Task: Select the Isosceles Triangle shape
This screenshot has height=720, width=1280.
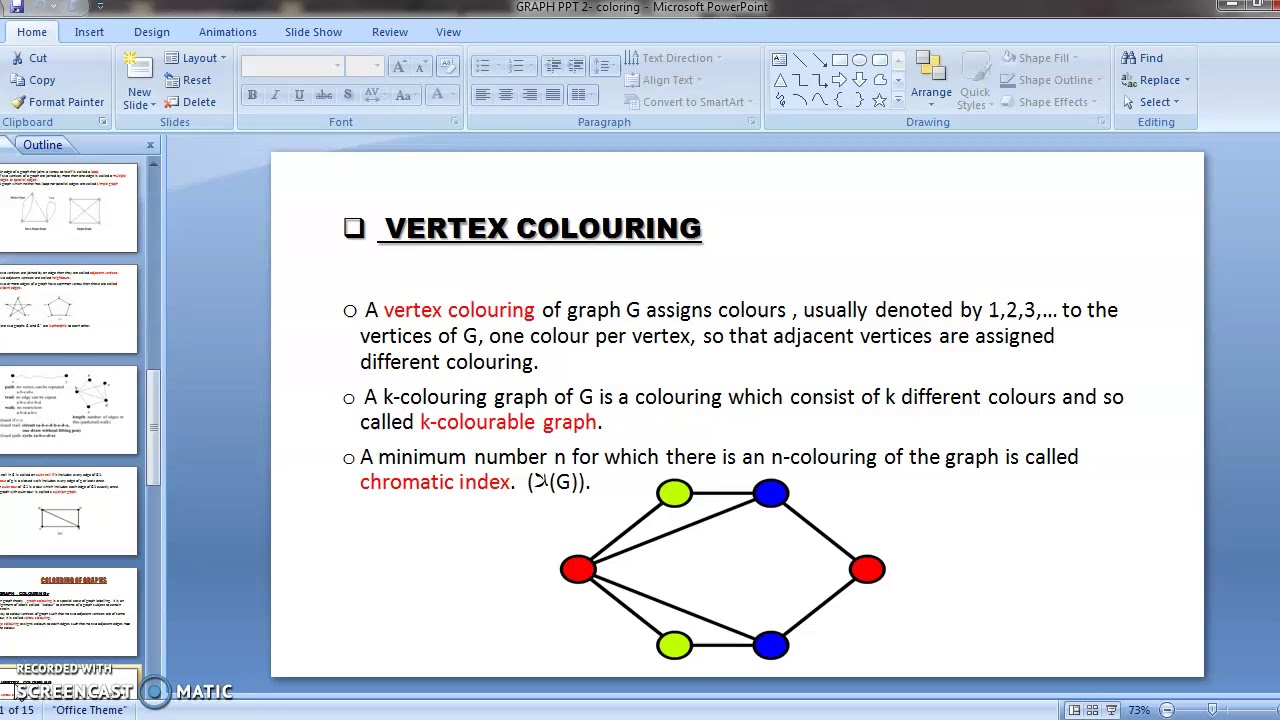Action: [x=779, y=80]
